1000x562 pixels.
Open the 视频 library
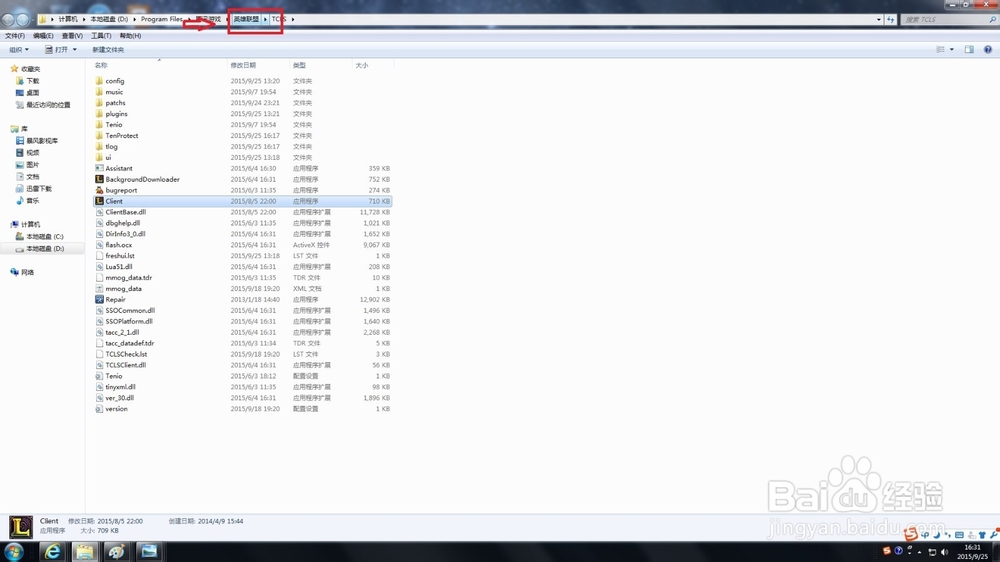click(x=27, y=152)
